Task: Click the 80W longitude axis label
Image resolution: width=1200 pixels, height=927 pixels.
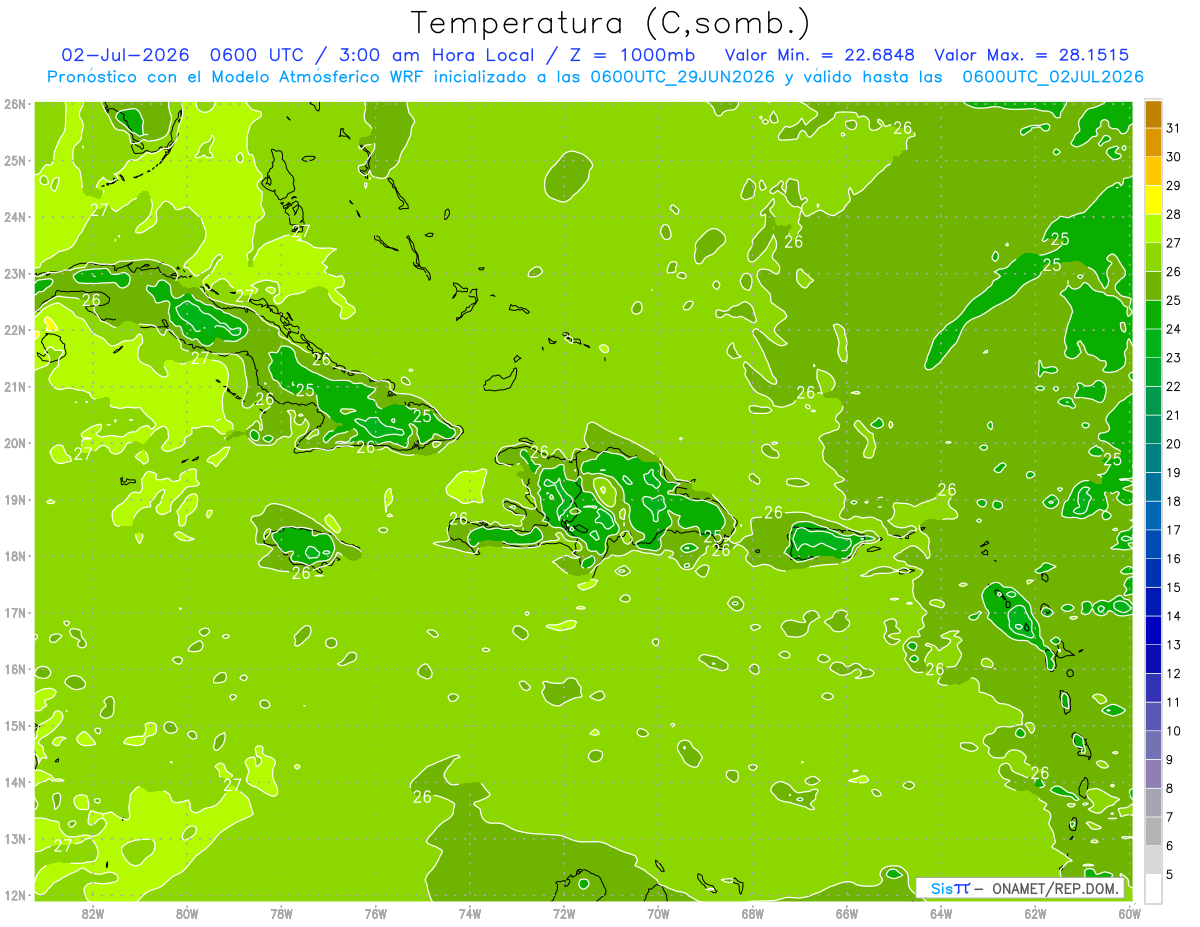Action: 187,913
